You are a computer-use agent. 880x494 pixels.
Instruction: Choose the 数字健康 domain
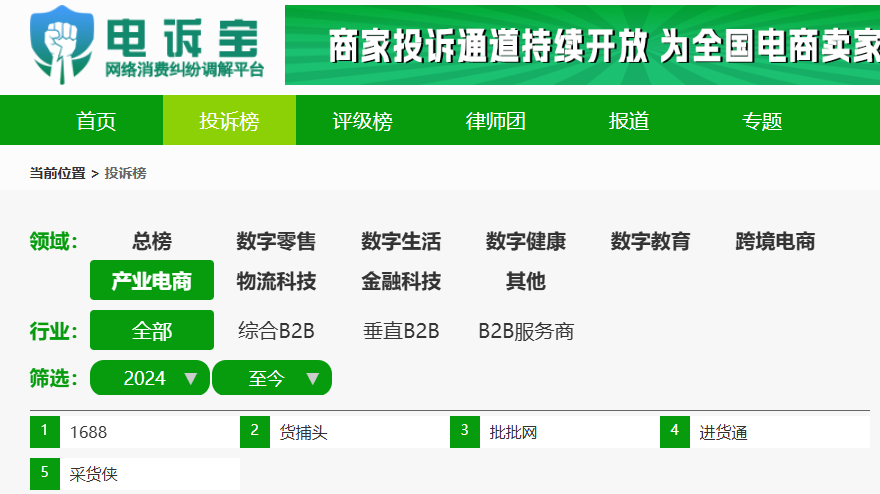[526, 241]
